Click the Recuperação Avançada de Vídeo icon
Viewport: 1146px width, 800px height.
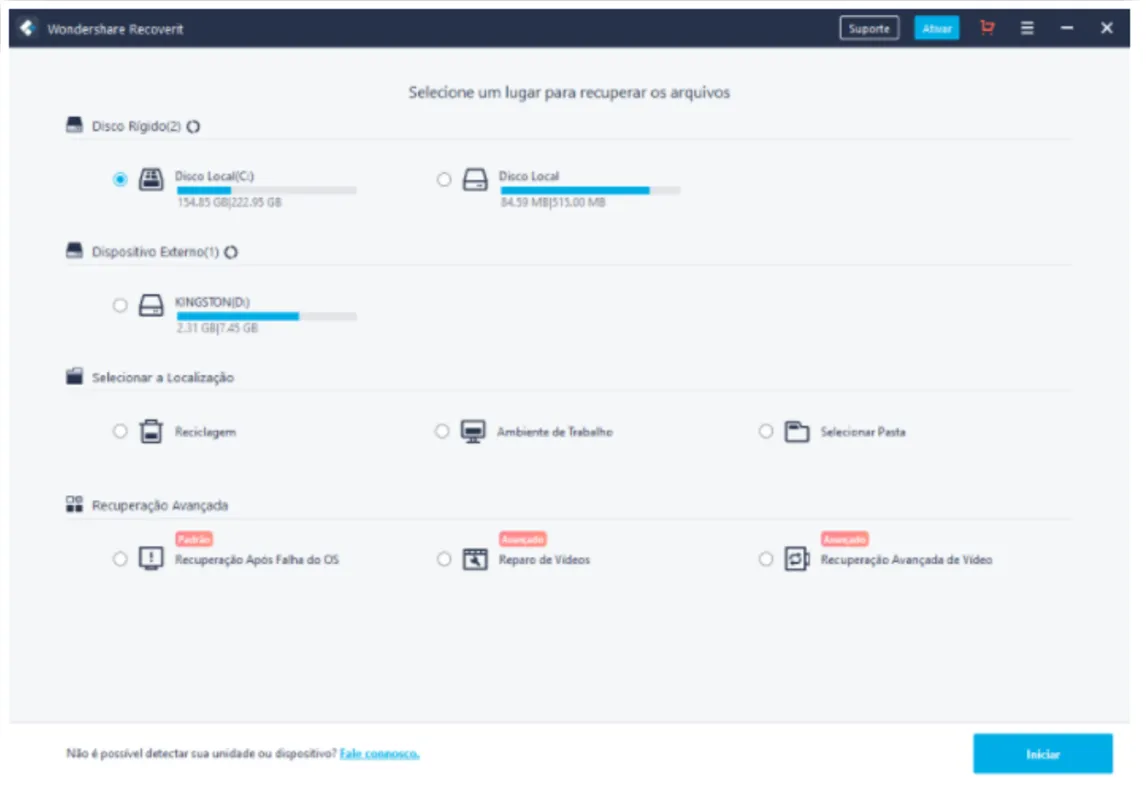[x=797, y=559]
